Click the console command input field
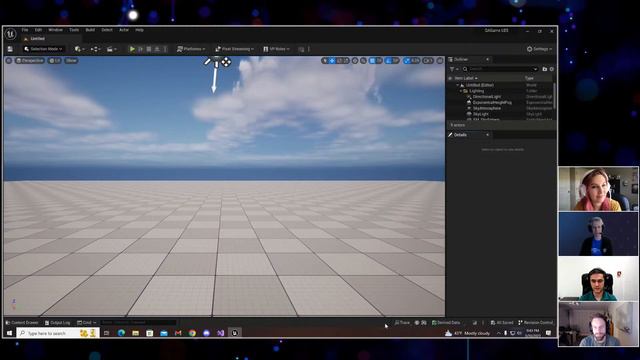 click(138, 322)
